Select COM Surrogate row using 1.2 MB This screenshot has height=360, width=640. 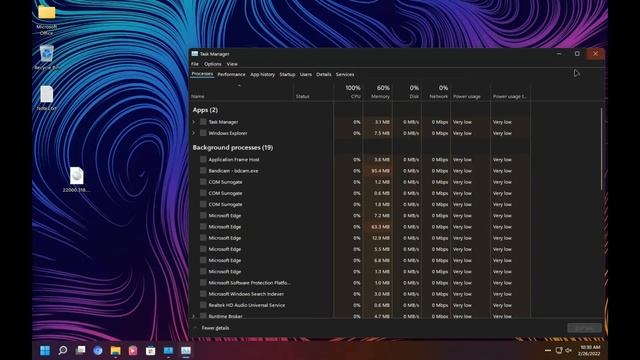click(361, 182)
